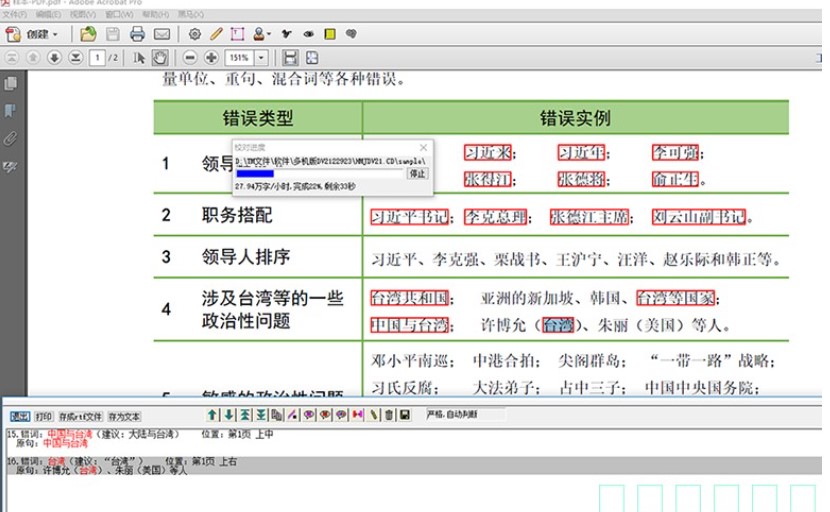Open the 创建 (Create) PDF dropdown
The image size is (830, 512).
pyautogui.click(x=32, y=34)
